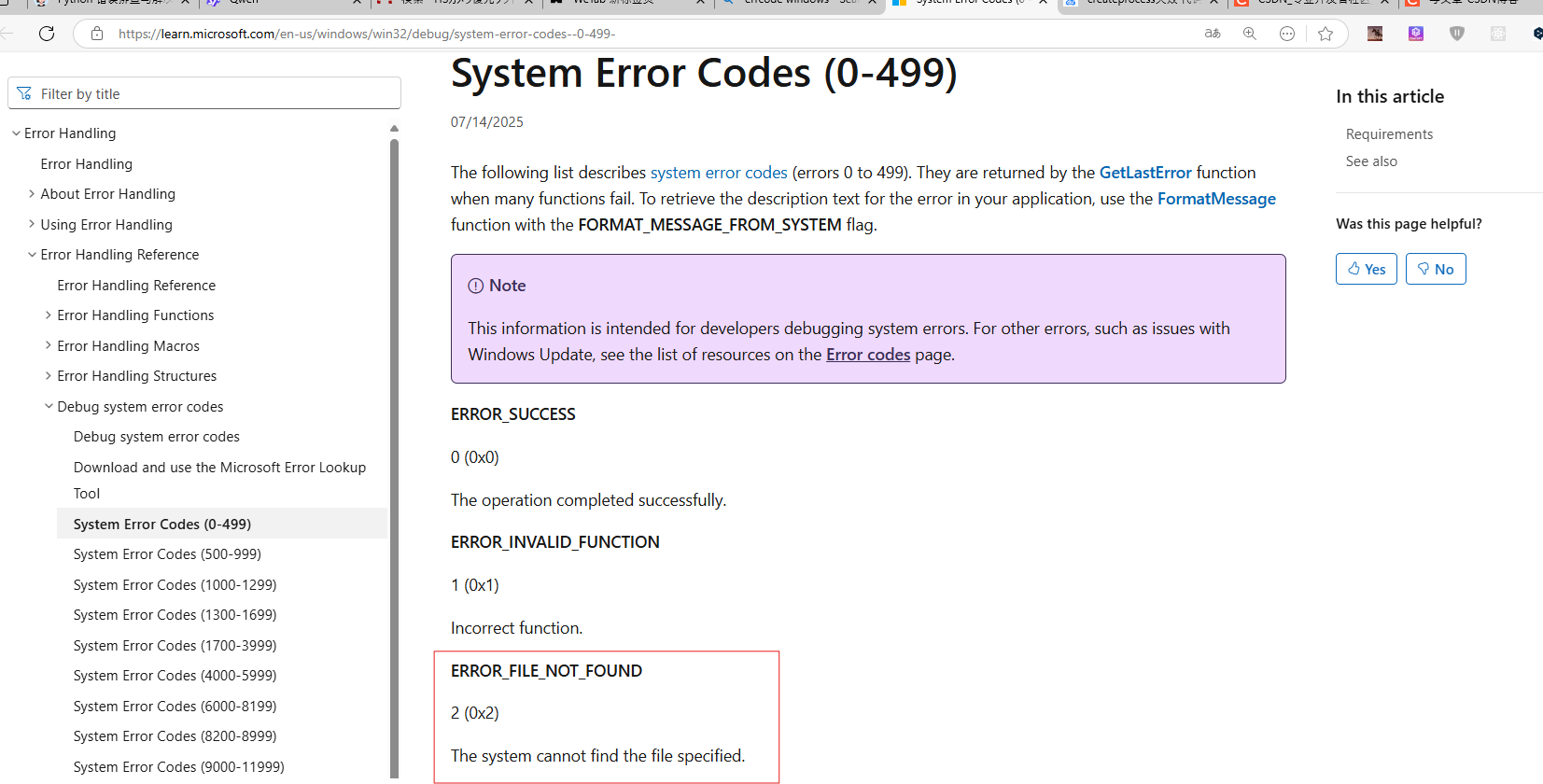Click the page title System Error Codes (0-499)
The height and width of the screenshot is (784, 1543).
[x=704, y=73]
